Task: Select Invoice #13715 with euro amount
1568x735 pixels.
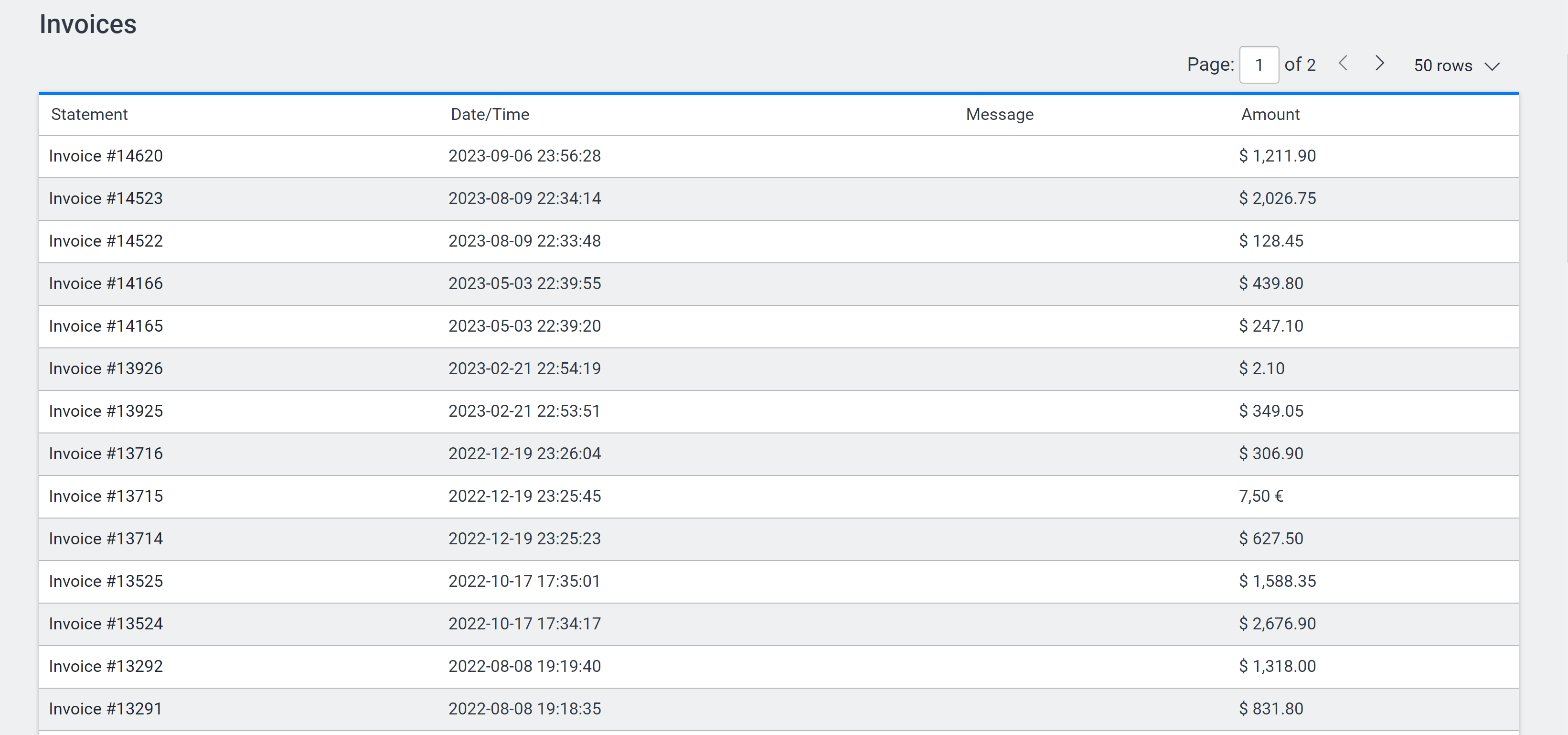Action: pyautogui.click(x=106, y=497)
